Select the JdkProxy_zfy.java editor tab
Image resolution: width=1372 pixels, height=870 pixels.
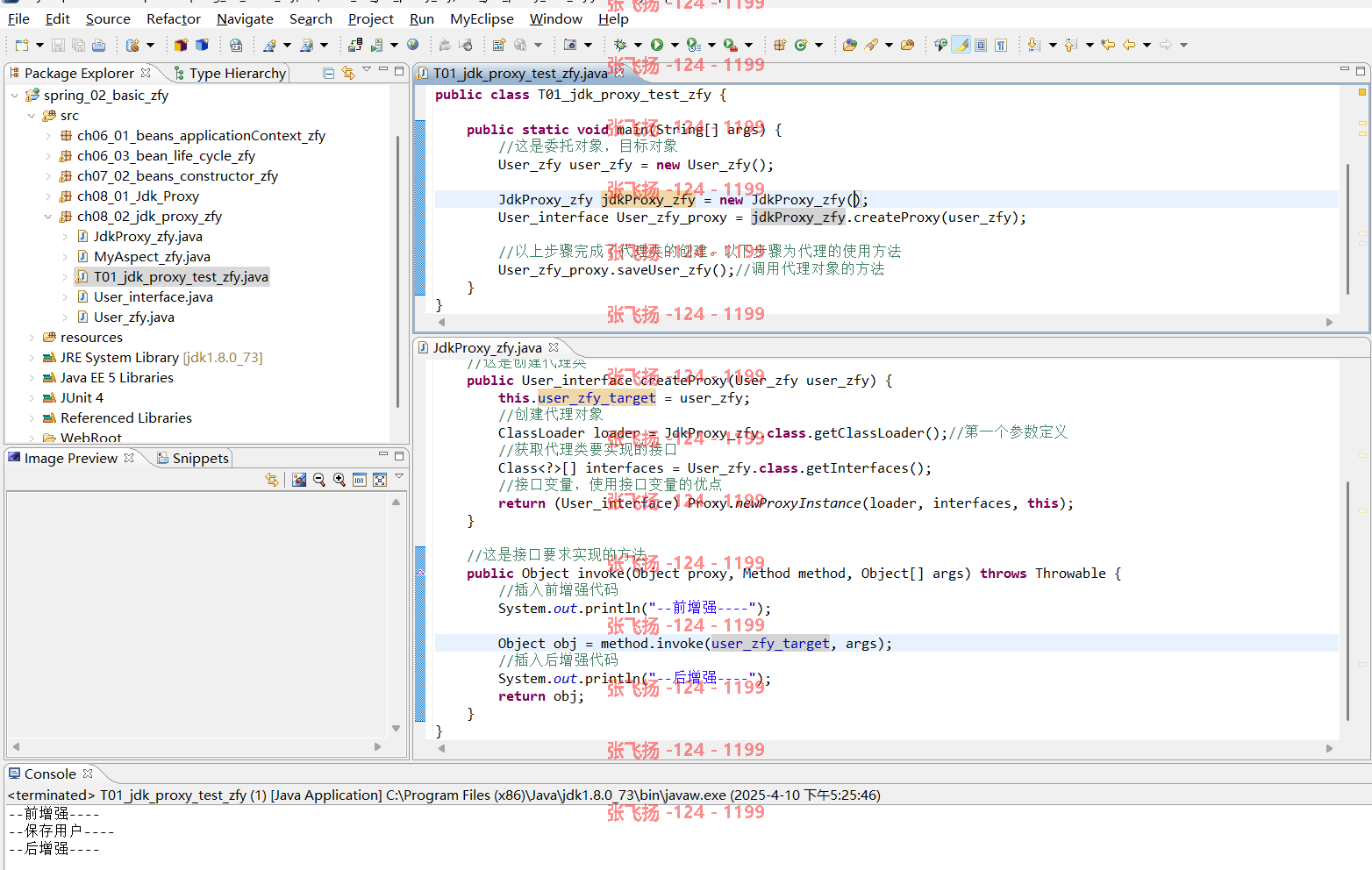488,348
